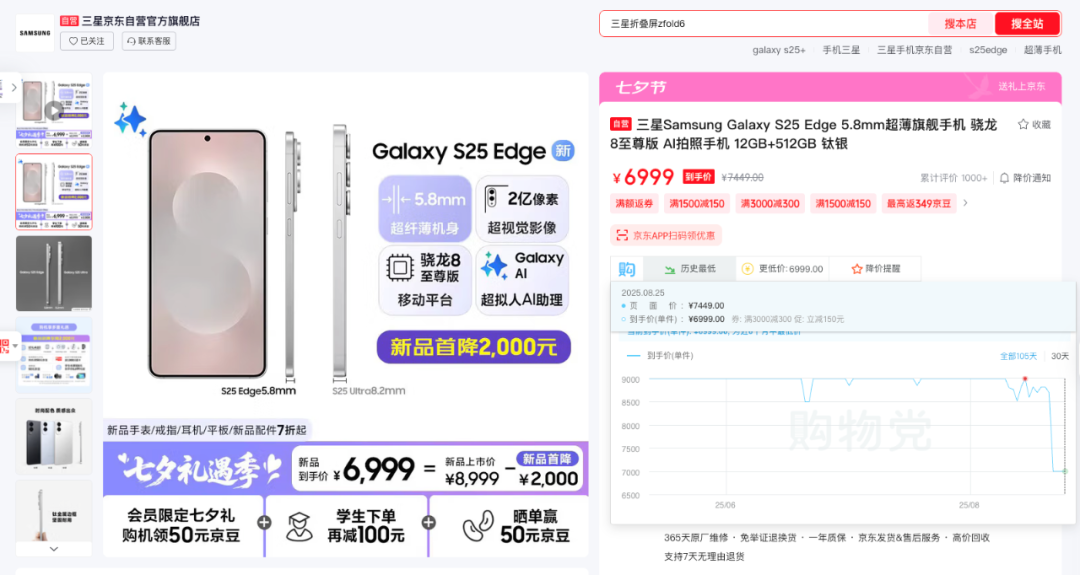This screenshot has width=1080, height=575.
Task: Click the 搜本店 search button
Action: coord(960,24)
